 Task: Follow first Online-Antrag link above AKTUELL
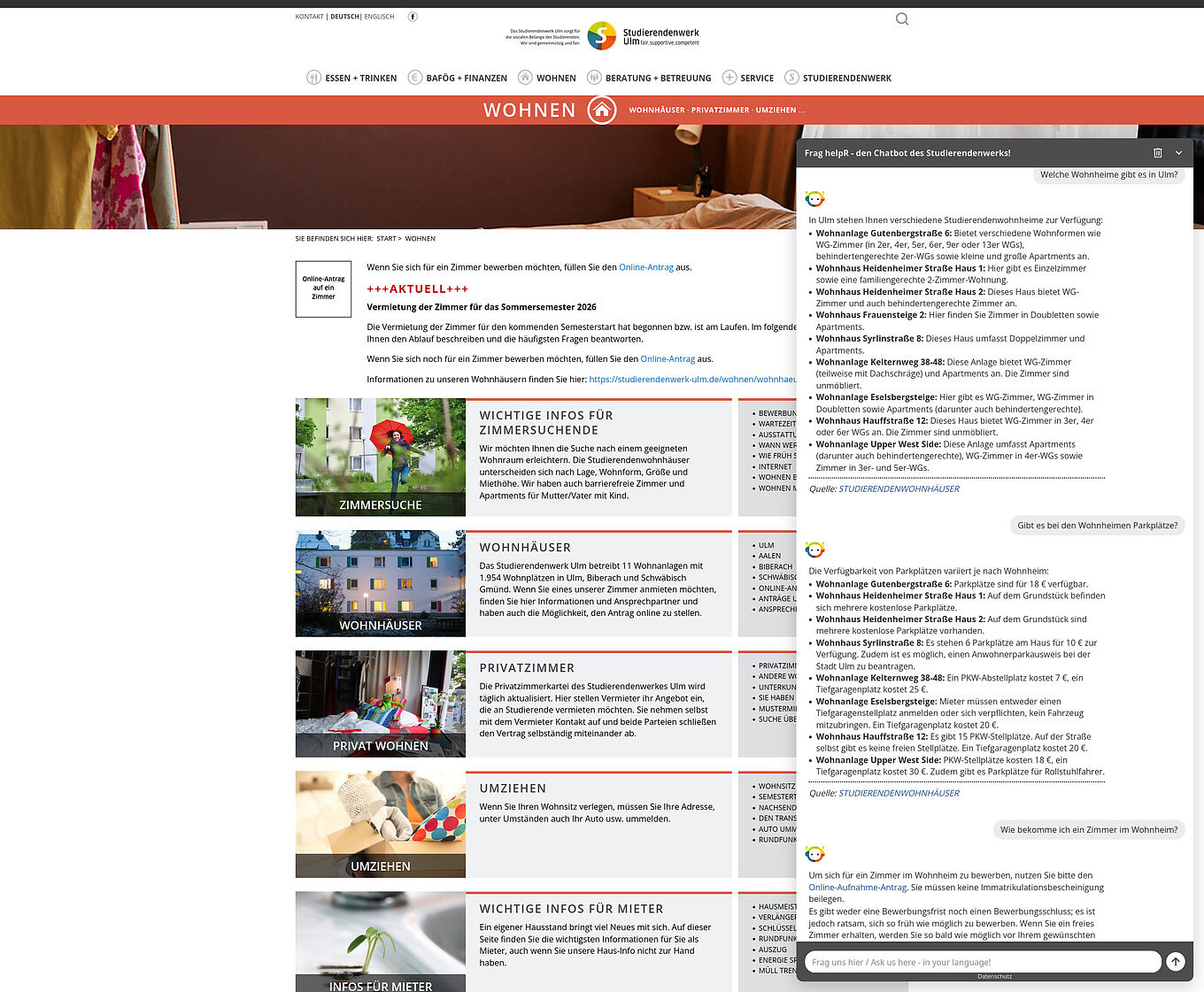(x=646, y=267)
